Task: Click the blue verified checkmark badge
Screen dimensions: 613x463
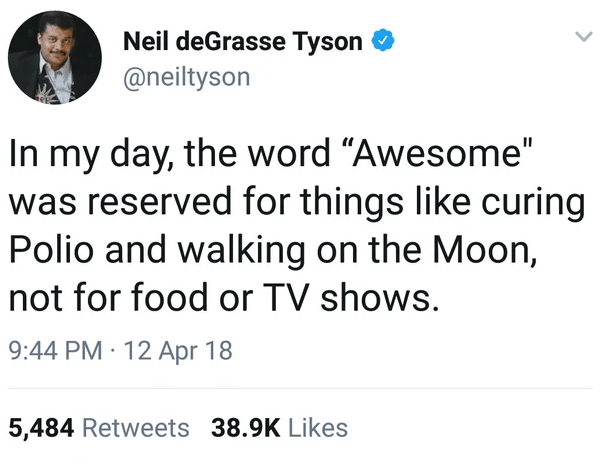Action: [383, 41]
